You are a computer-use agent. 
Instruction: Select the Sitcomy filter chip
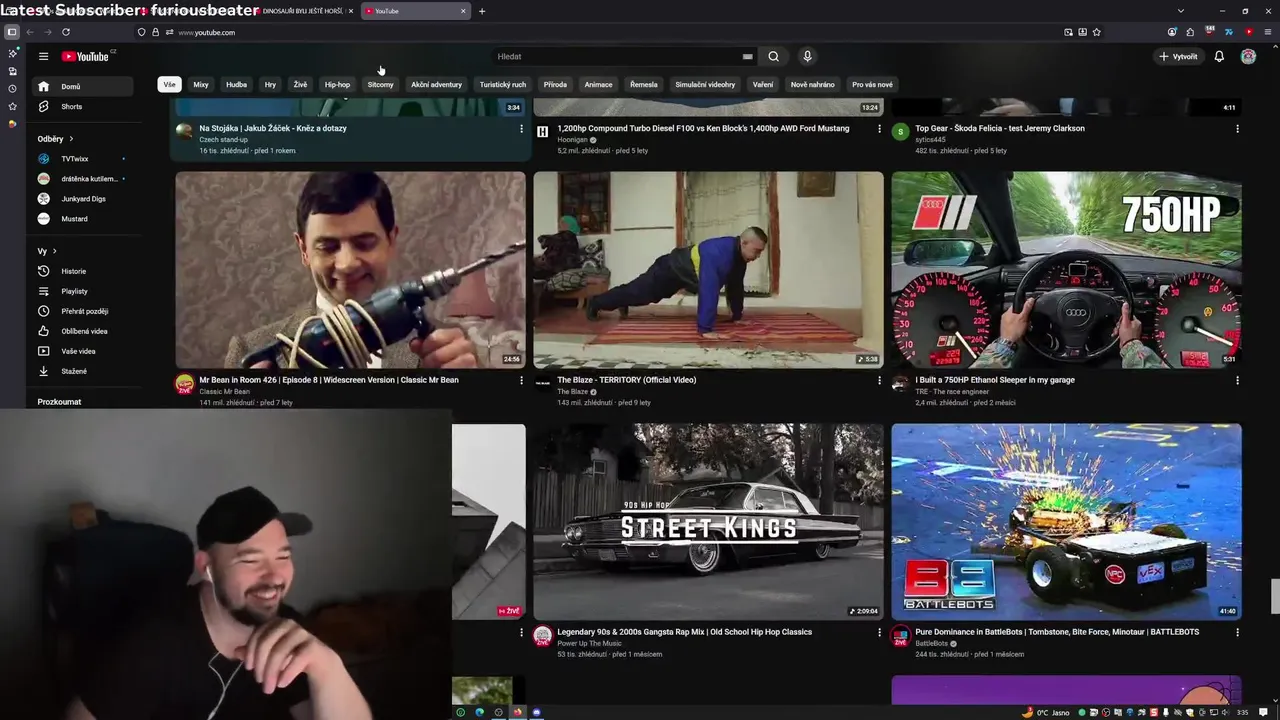[x=381, y=85]
